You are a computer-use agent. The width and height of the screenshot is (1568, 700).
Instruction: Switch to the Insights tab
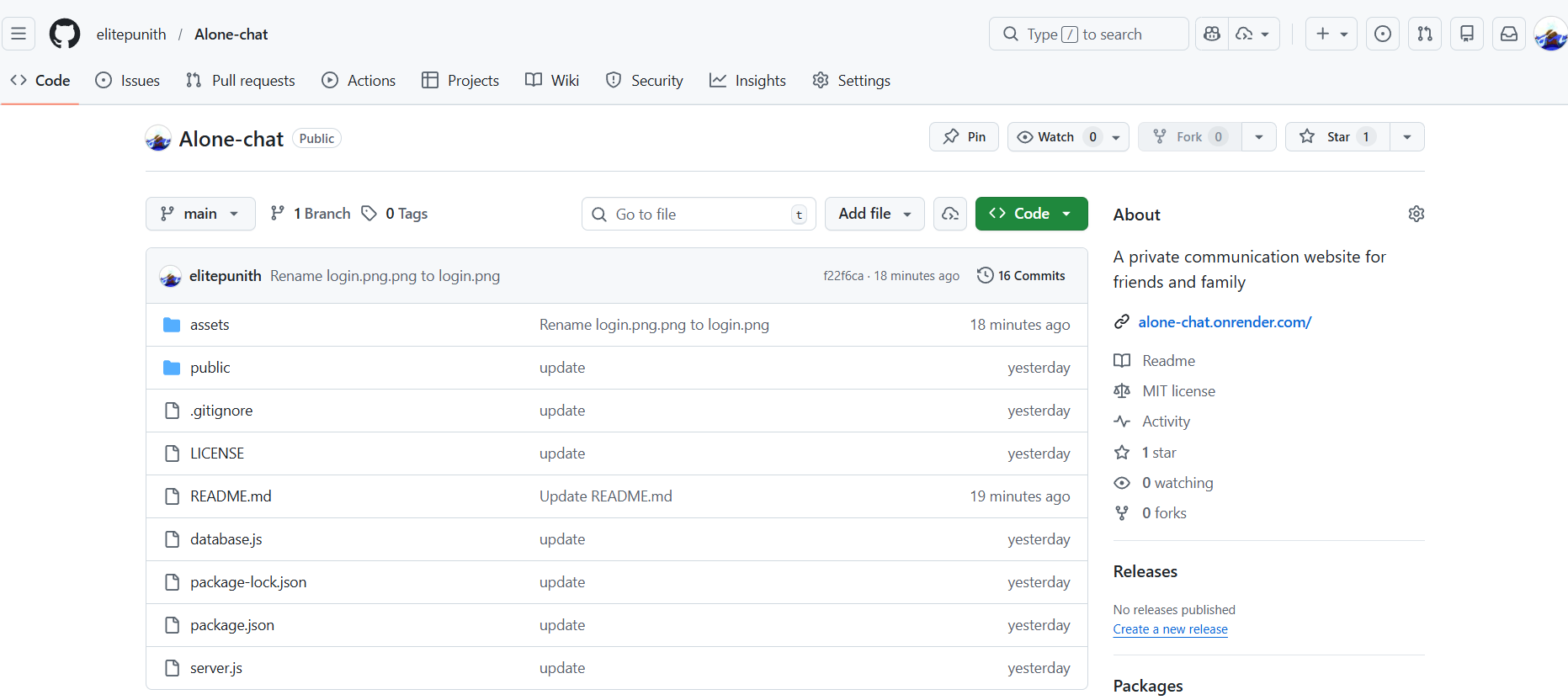click(747, 81)
